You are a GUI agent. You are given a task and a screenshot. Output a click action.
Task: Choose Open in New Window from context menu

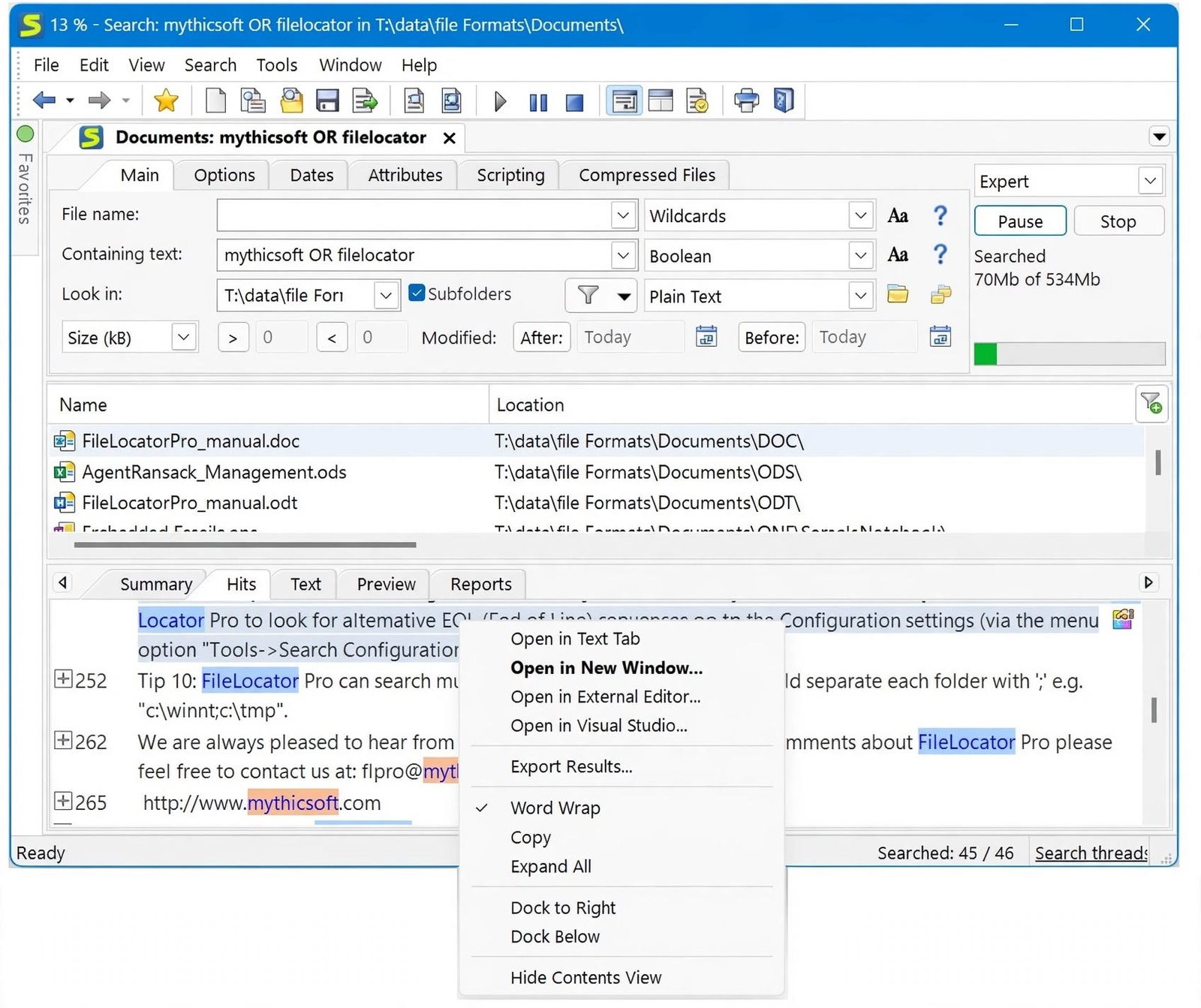pyautogui.click(x=607, y=668)
